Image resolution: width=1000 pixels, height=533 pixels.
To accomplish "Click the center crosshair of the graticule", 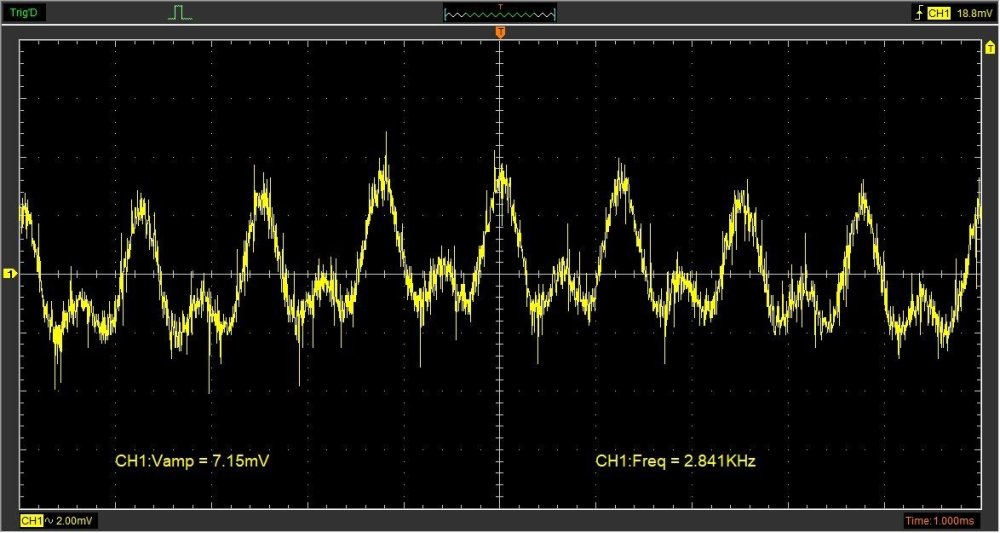I will tap(500, 273).
